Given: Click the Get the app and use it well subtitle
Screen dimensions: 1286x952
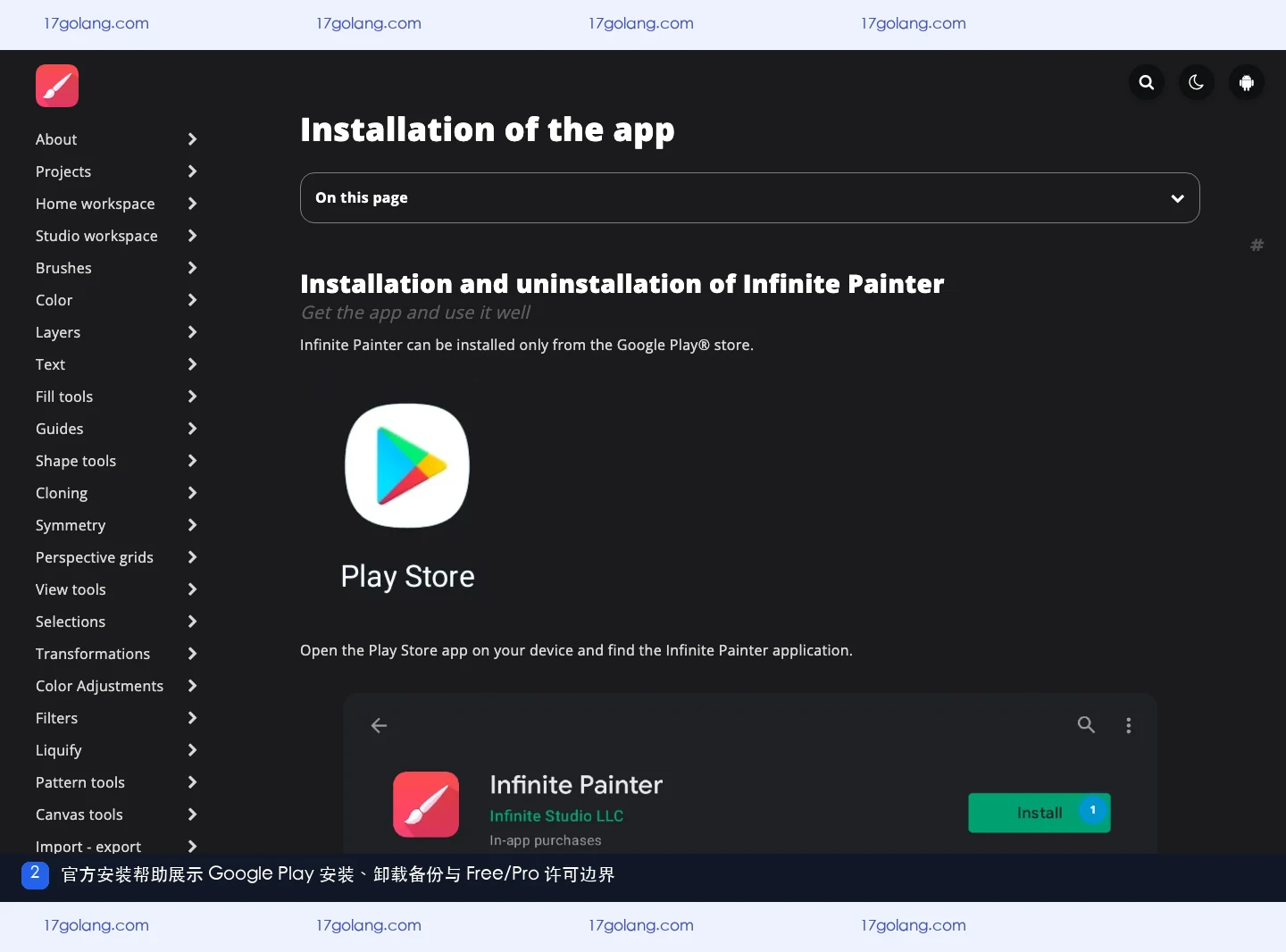Looking at the screenshot, I should [x=415, y=313].
